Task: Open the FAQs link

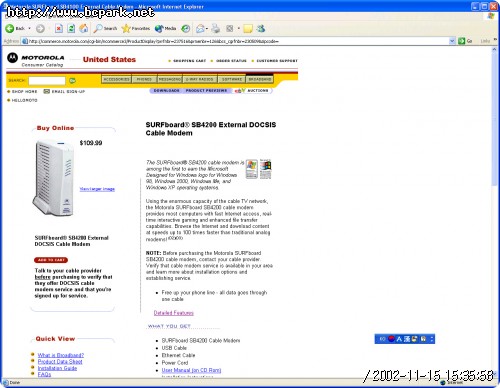Action: (x=44, y=375)
